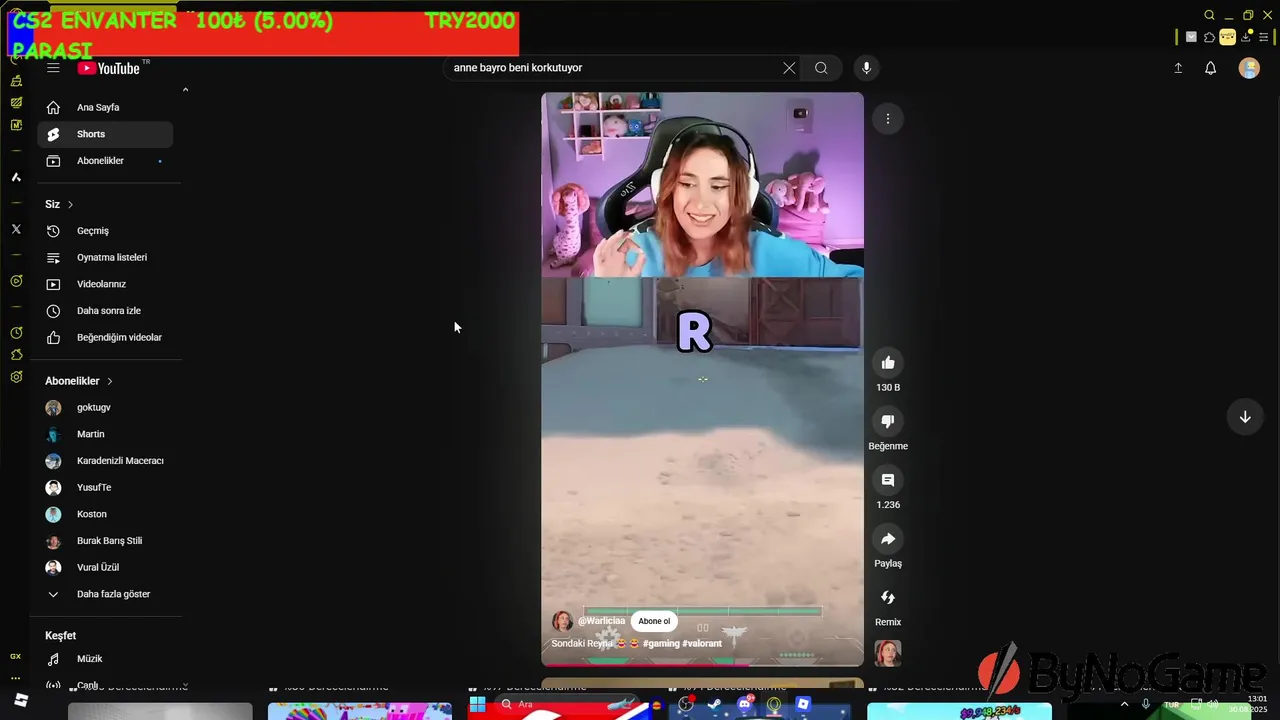Open Daha sonra izle

pos(105,311)
